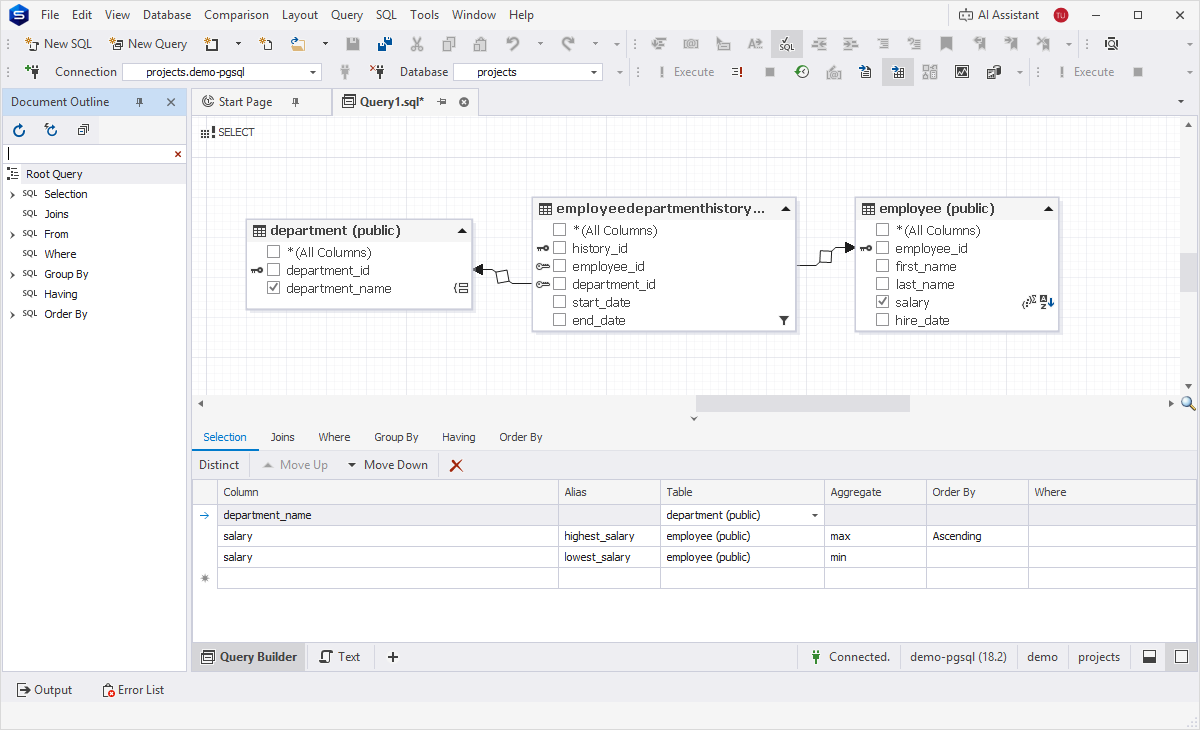Screen dimensions: 1200x730
Task: Switch to the Having tab
Action: click(459, 437)
